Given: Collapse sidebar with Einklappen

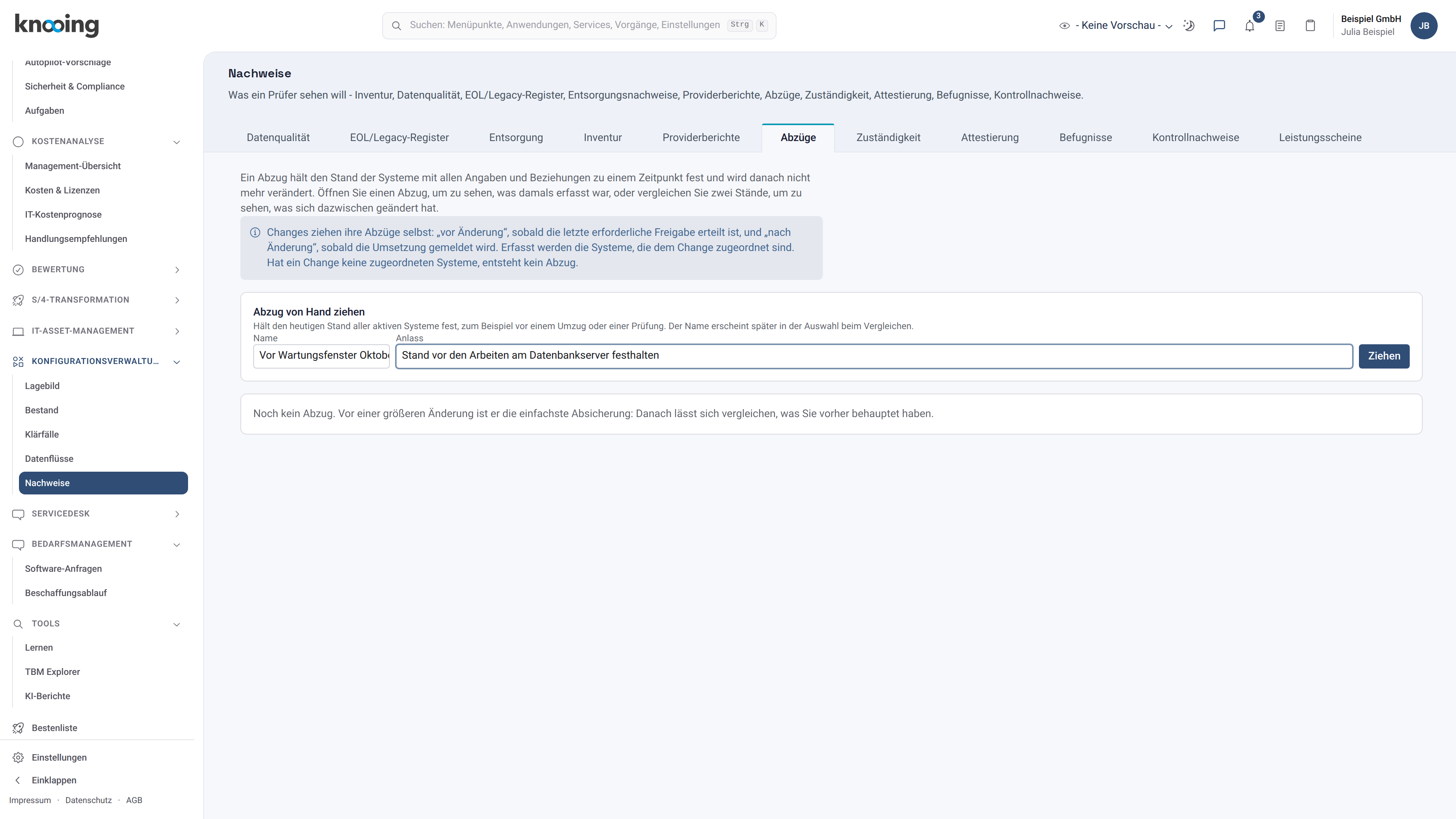Looking at the screenshot, I should click(54, 781).
